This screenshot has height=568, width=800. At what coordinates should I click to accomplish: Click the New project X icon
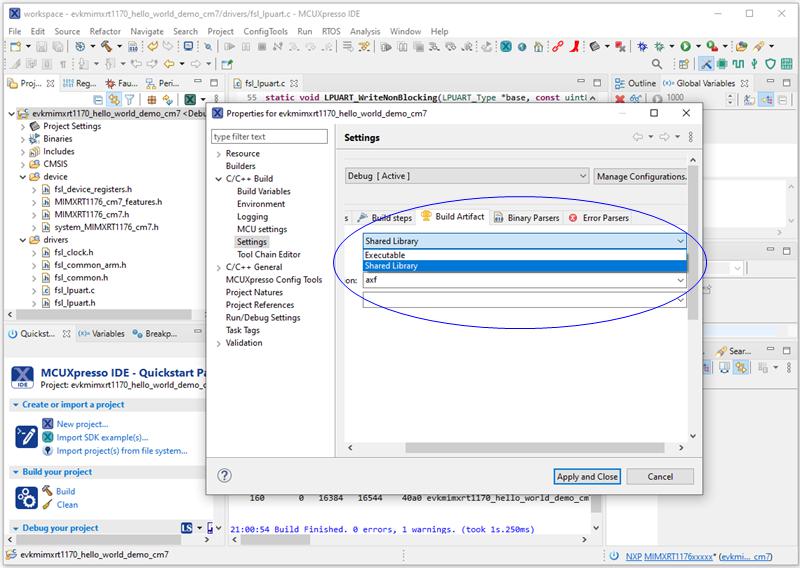click(46, 424)
